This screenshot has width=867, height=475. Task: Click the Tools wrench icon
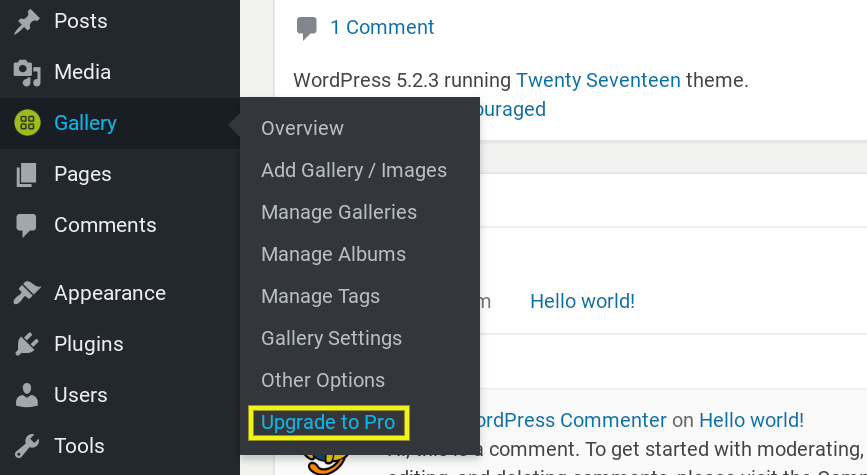tap(27, 446)
